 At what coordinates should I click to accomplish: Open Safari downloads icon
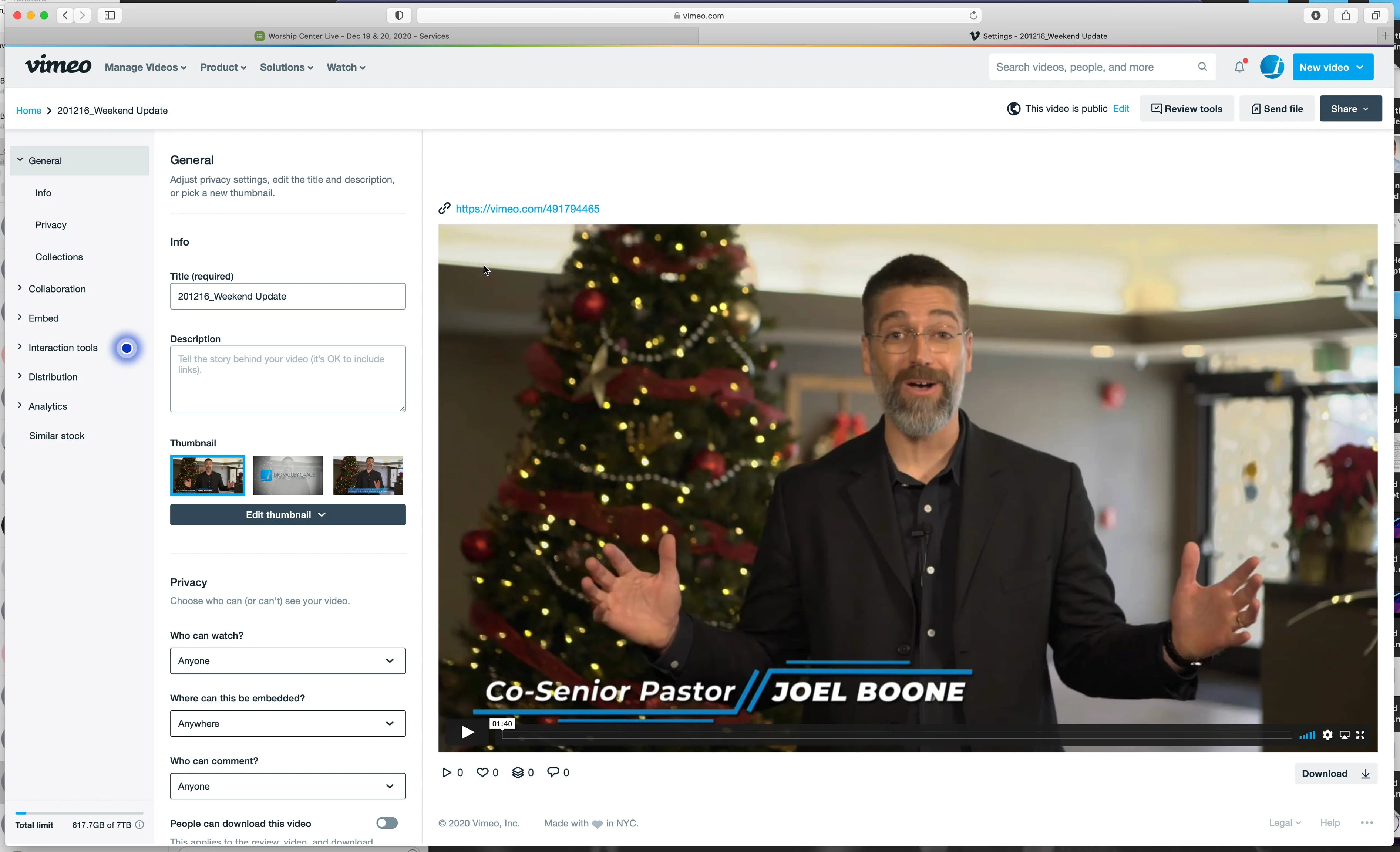coord(1315,15)
